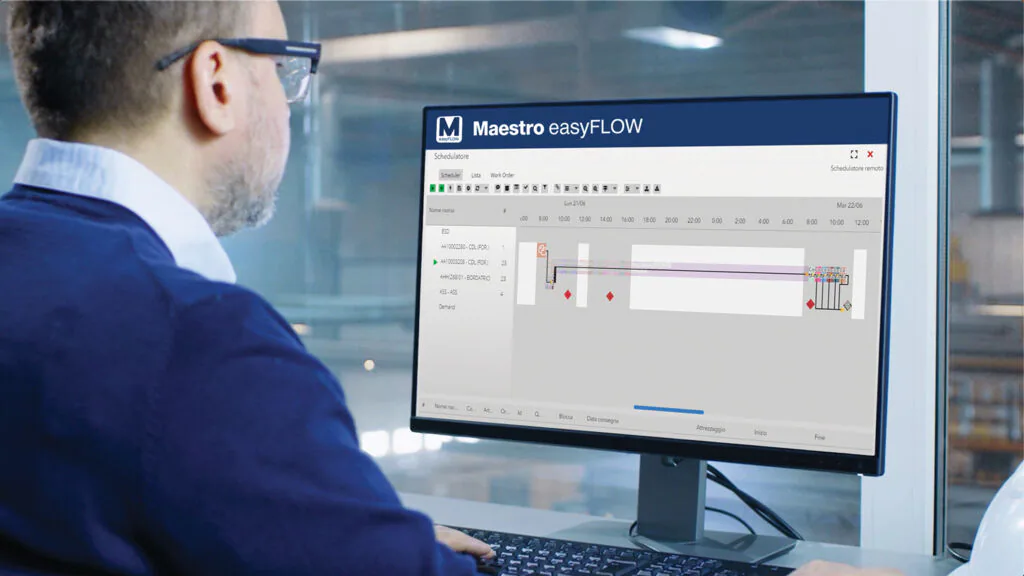The image size is (1024, 576).
Task: Click the first green toolbar button
Action: pyautogui.click(x=432, y=188)
